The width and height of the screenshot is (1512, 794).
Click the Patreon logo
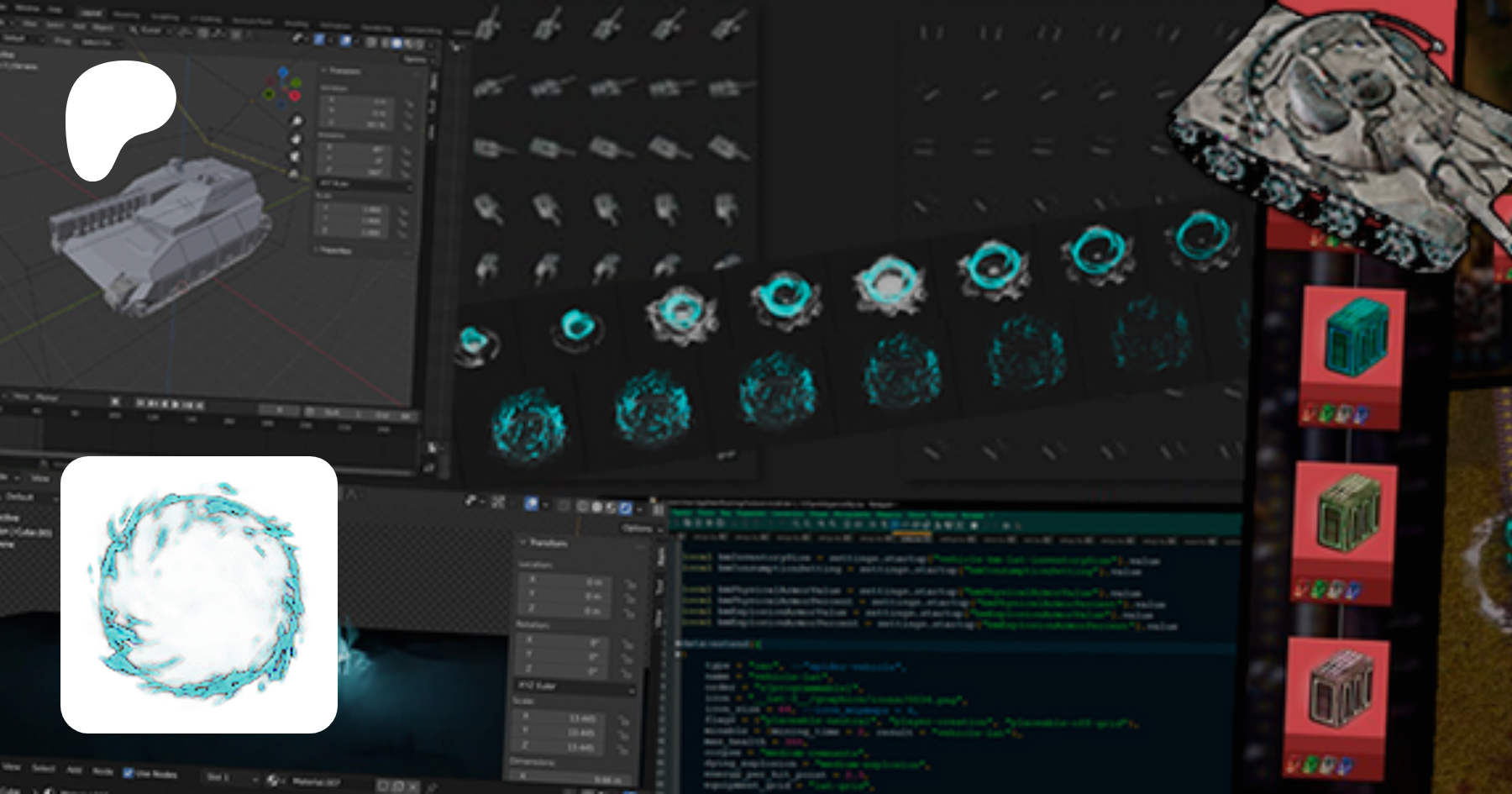(118, 118)
